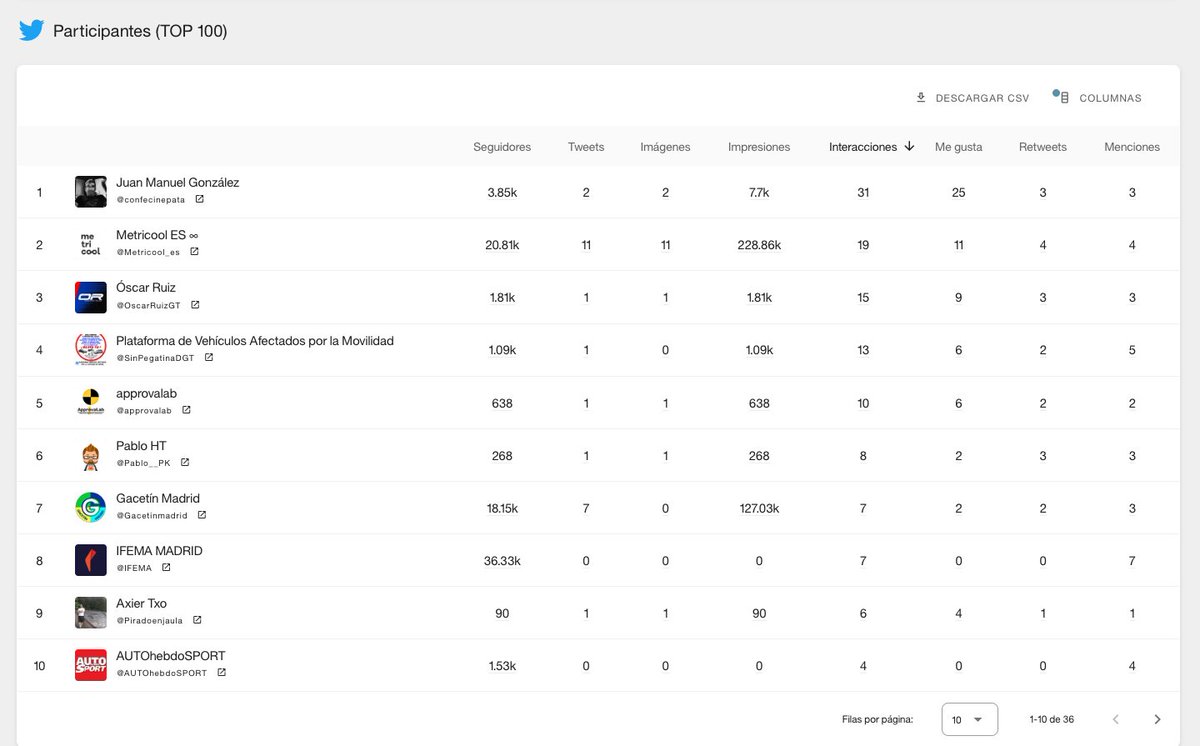Click Plataforma de Vehículos Afectados por la Movilidad

[x=255, y=341]
